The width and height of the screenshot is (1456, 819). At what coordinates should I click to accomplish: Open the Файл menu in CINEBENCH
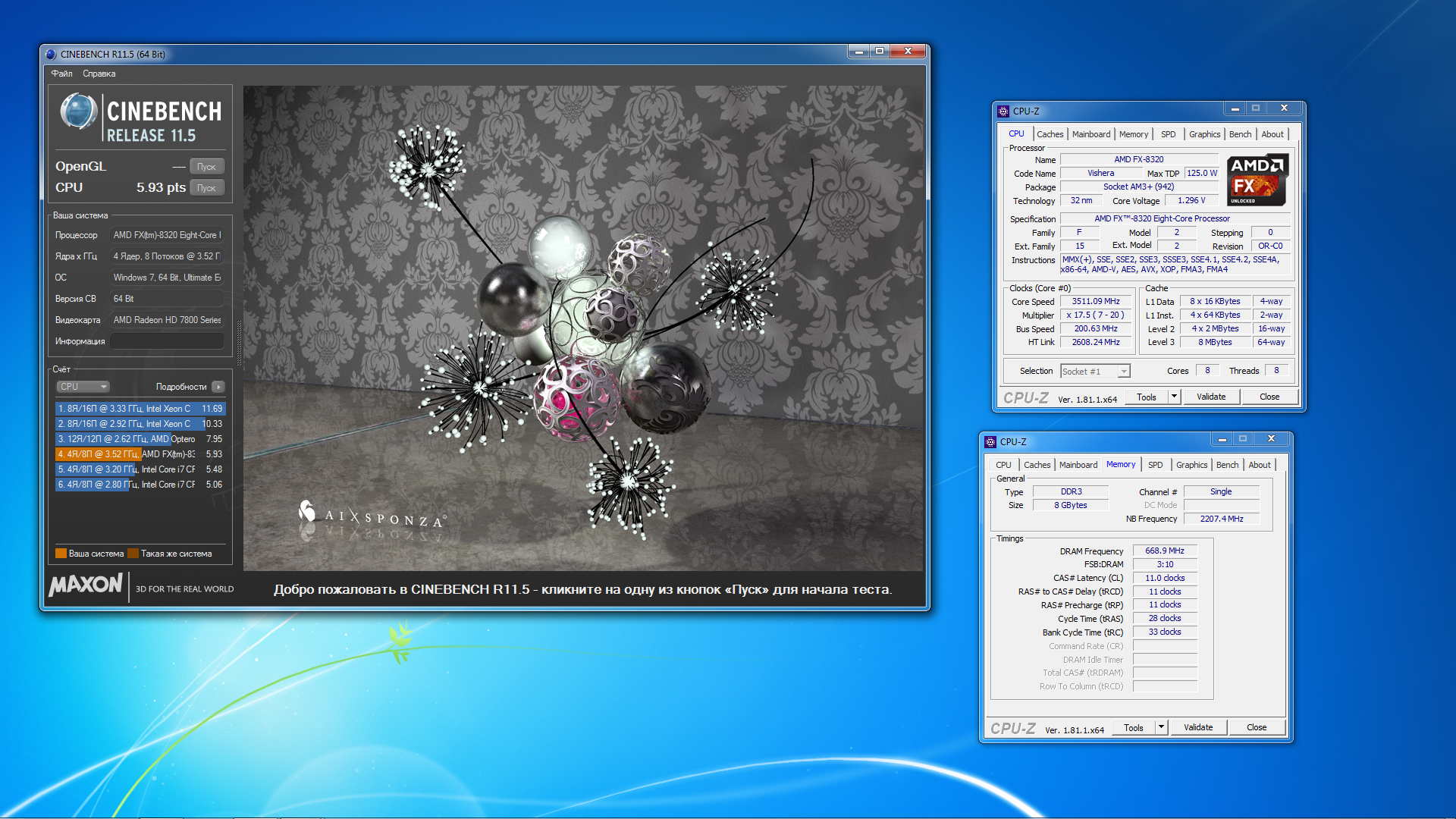click(61, 74)
